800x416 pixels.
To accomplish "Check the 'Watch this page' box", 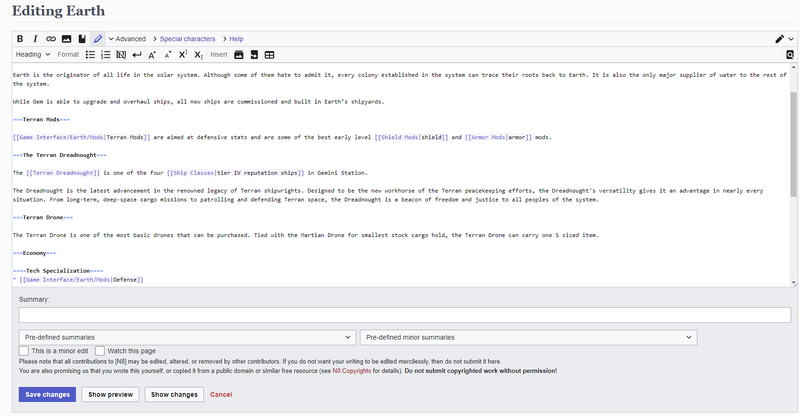I will 100,351.
